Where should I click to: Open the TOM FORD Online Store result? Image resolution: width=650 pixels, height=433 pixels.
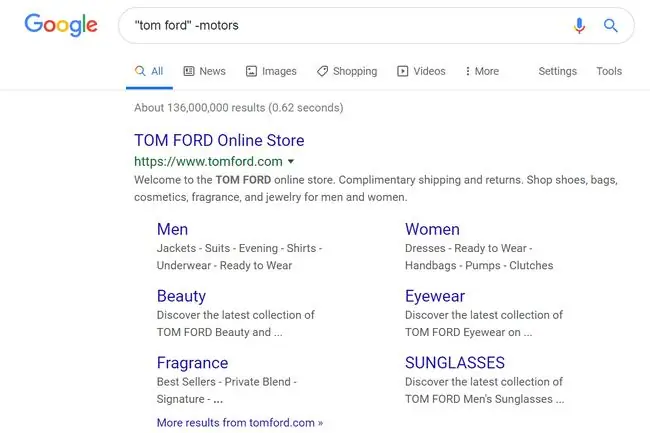coord(219,140)
